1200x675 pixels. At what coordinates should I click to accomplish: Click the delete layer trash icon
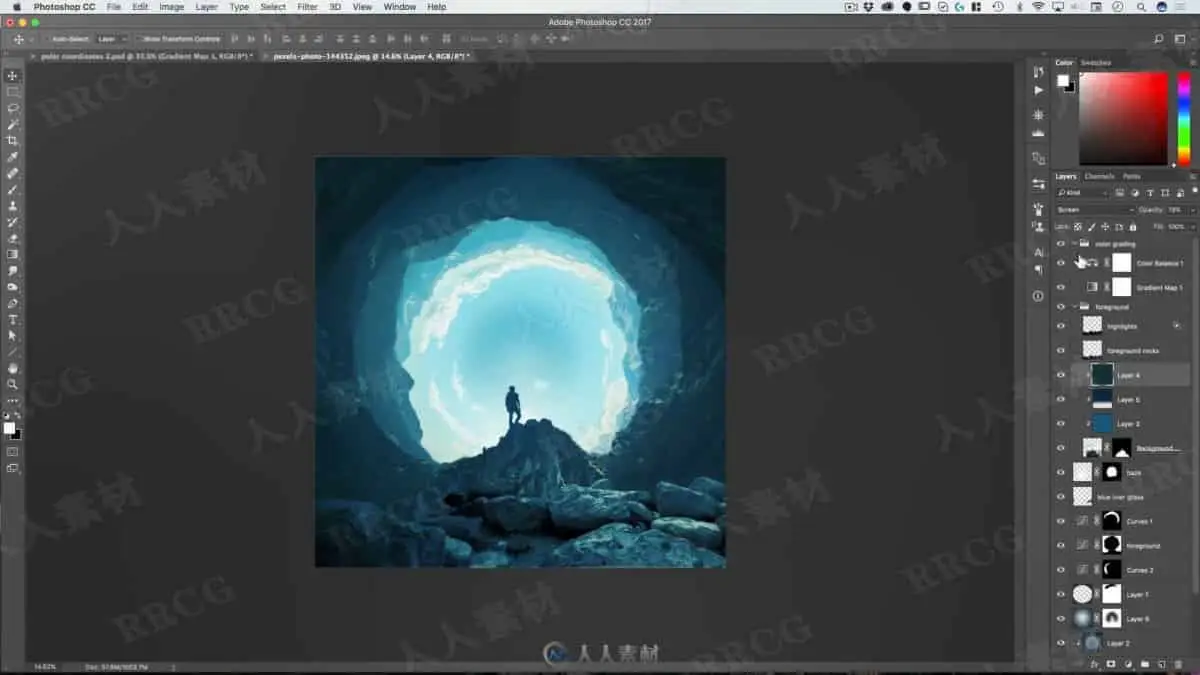1179,664
